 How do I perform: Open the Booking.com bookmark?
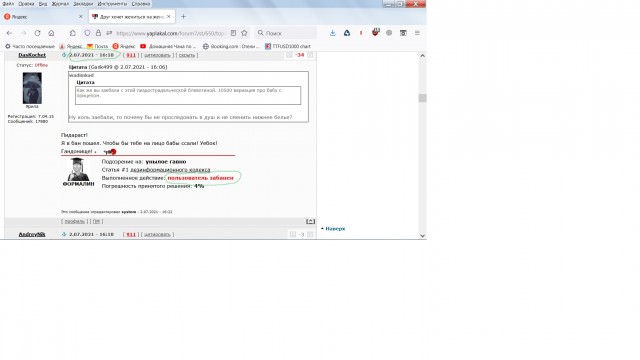click(231, 47)
